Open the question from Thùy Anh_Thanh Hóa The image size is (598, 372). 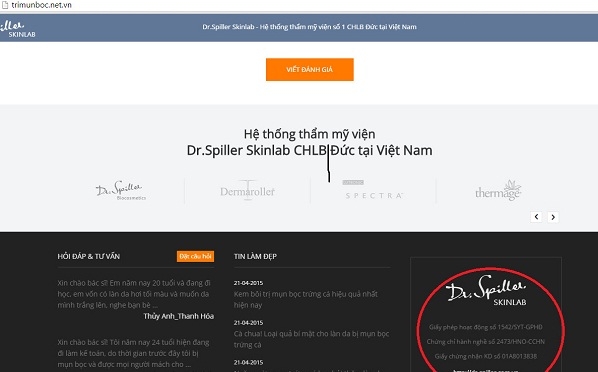click(134, 294)
